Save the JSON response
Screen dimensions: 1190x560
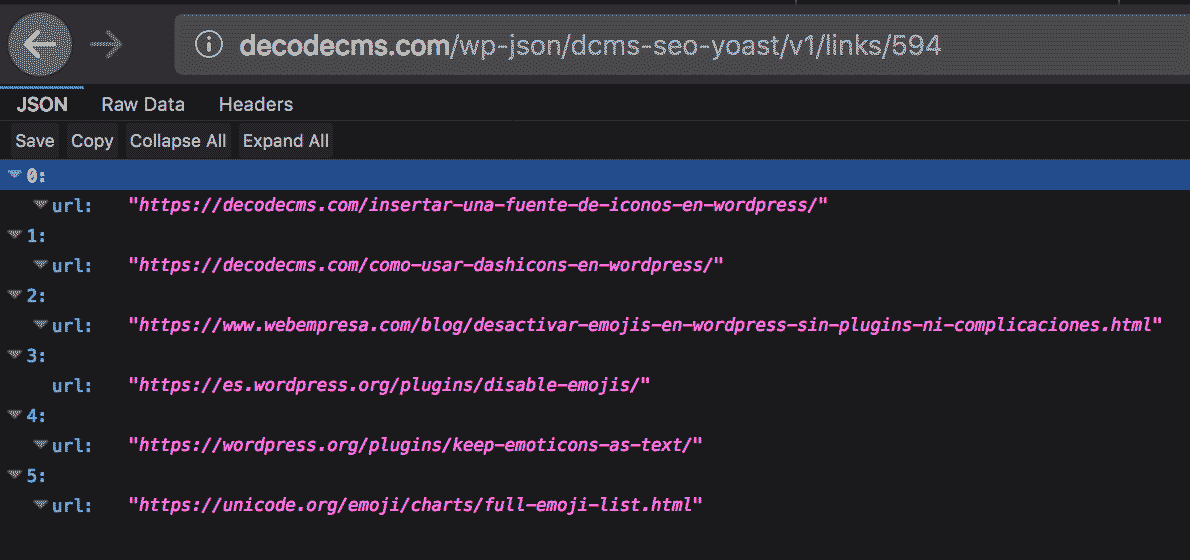click(x=35, y=141)
